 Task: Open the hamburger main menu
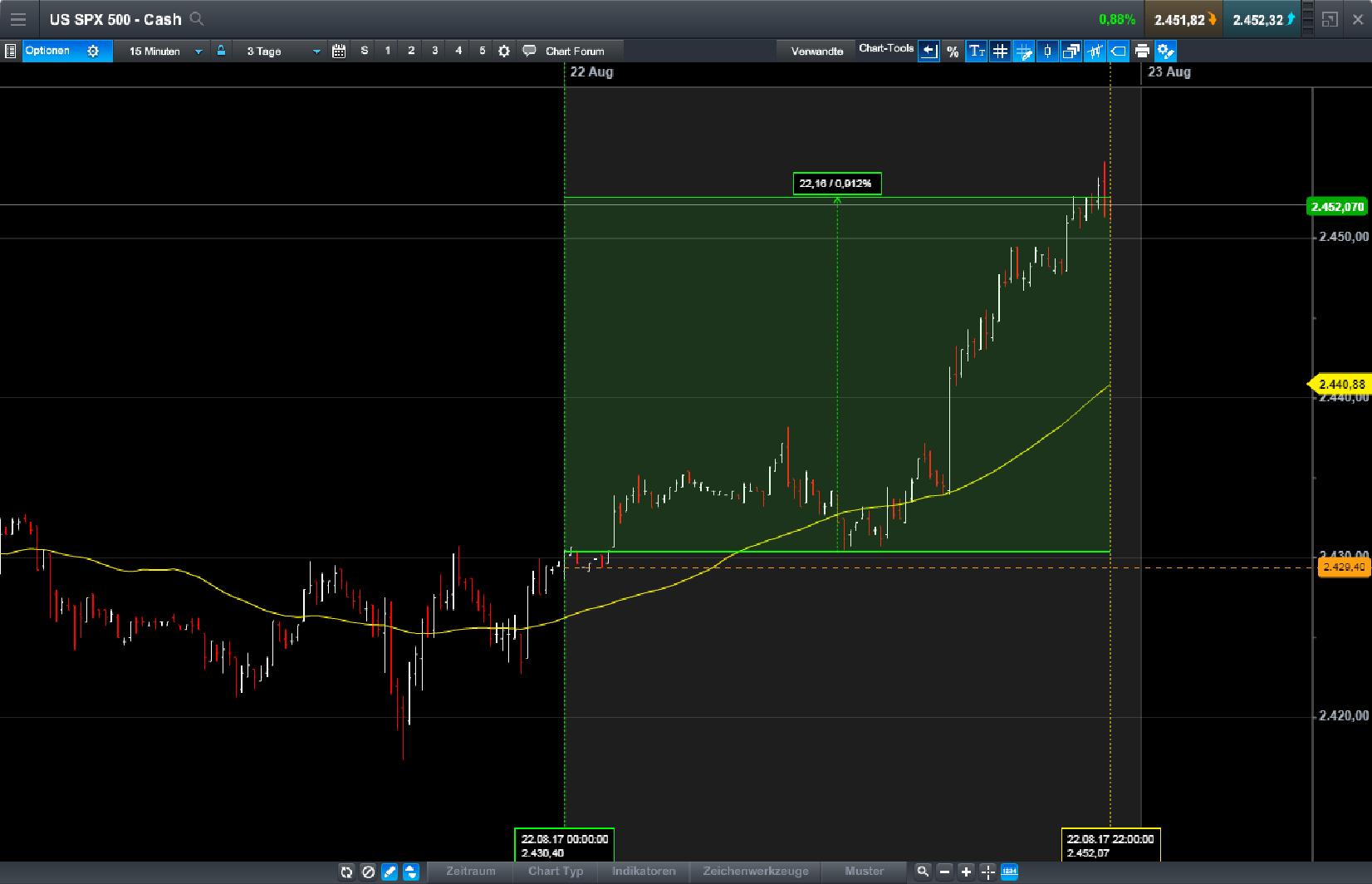18,19
